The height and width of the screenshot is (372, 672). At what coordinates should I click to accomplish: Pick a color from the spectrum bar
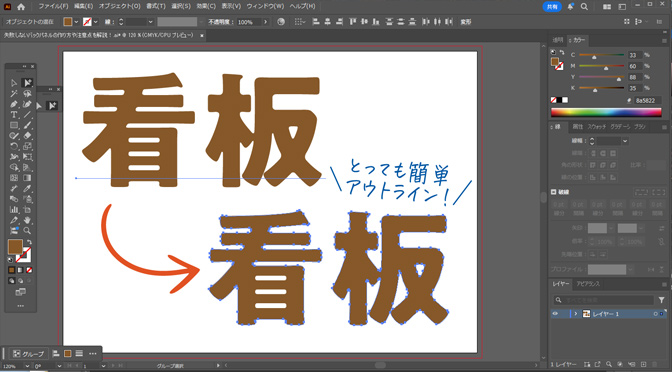tap(606, 113)
